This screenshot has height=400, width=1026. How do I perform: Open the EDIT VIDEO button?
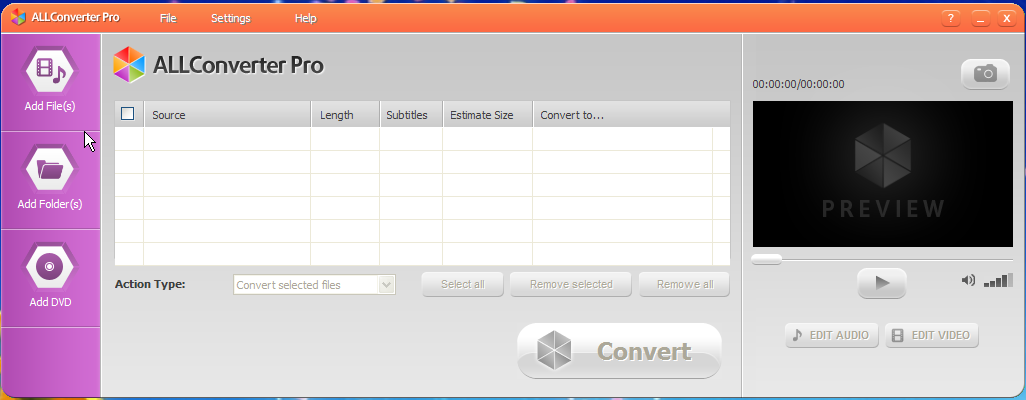[x=932, y=335]
